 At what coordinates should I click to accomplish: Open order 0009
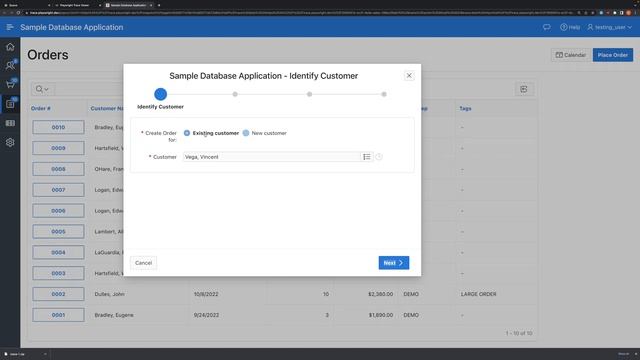point(58,148)
